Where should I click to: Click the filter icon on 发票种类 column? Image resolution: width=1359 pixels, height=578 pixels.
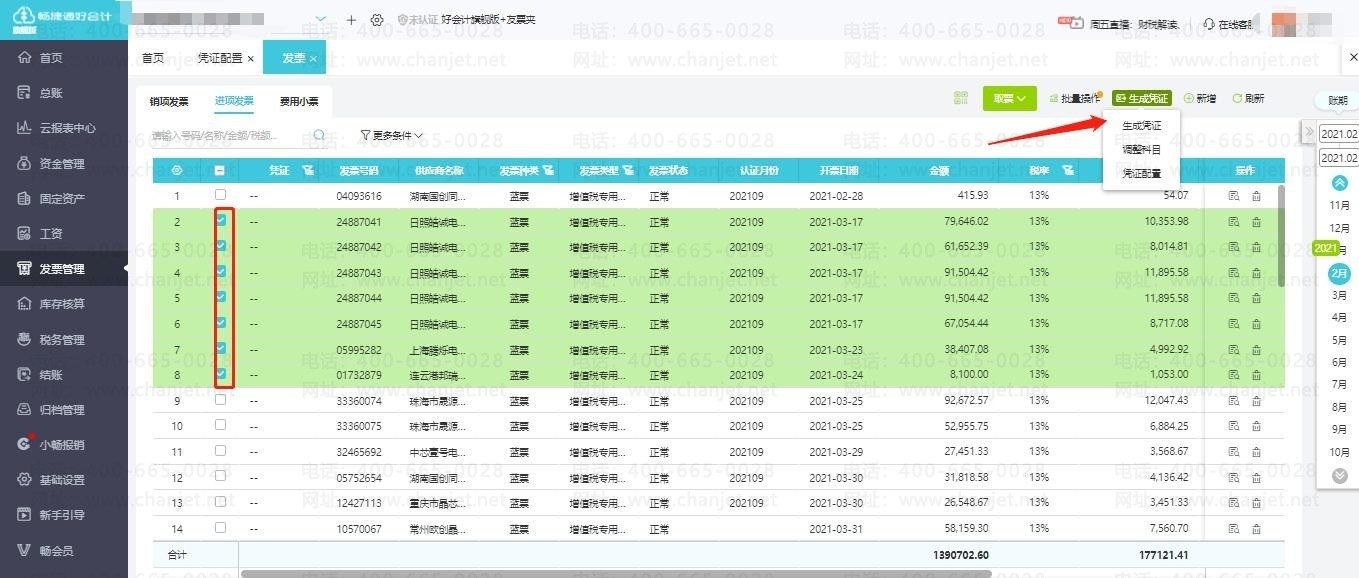pyautogui.click(x=548, y=171)
